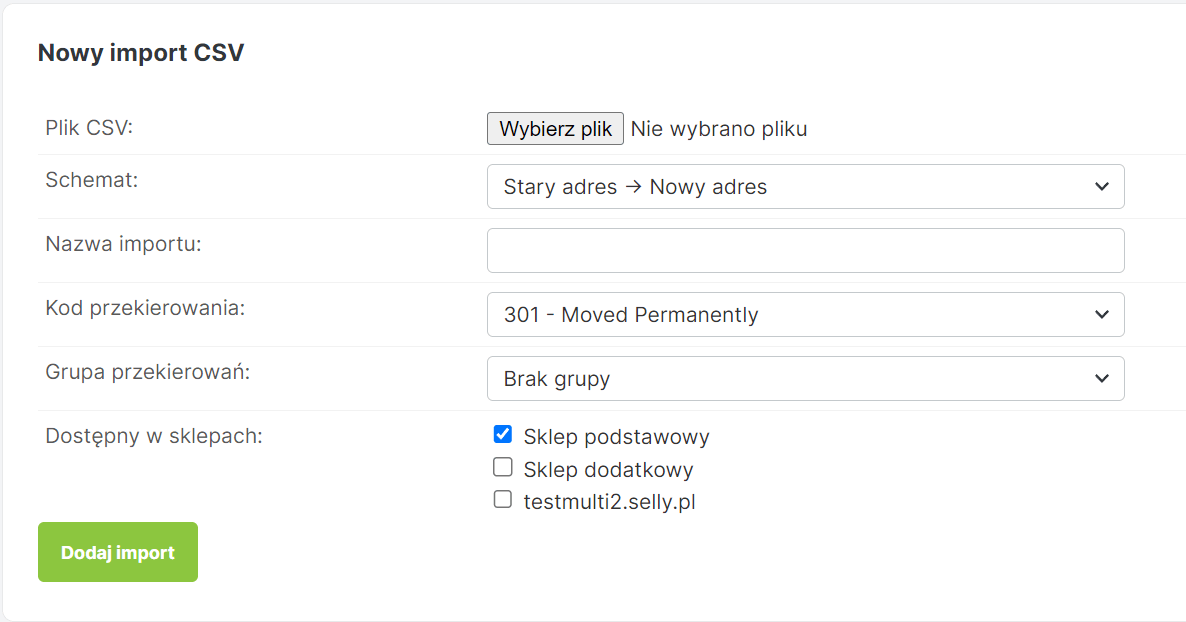Click the 'Nie wybrano pliku' file status text
This screenshot has width=1186, height=622.
pos(719,129)
